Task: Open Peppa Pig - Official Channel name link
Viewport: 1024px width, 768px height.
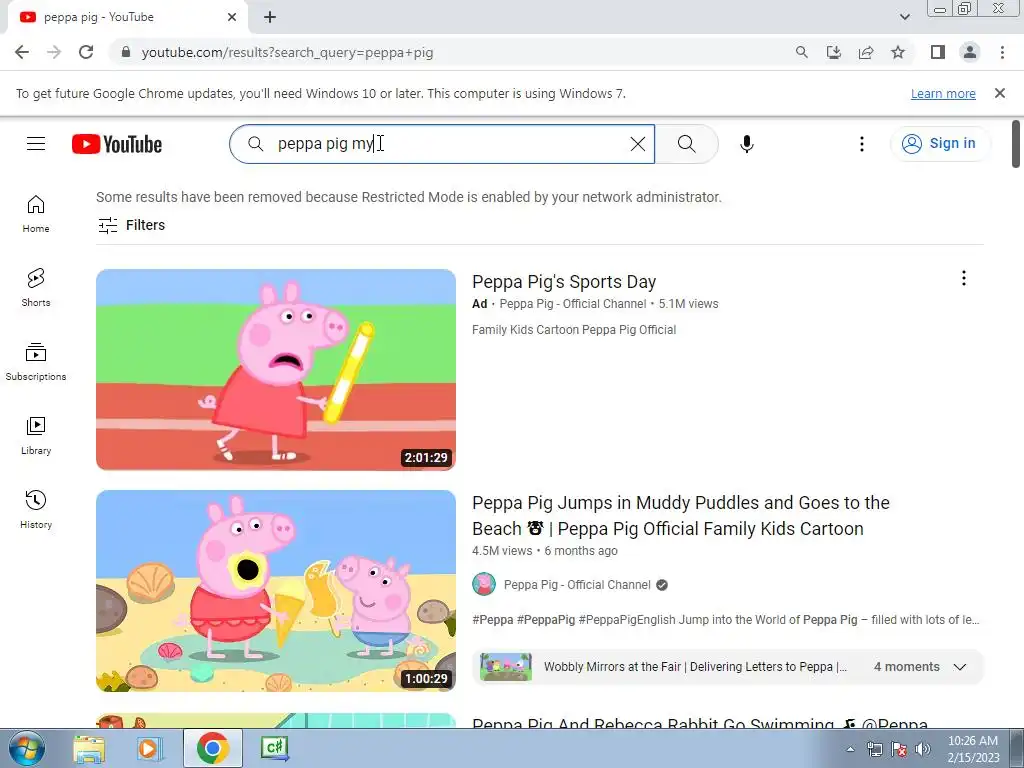Action: click(577, 584)
